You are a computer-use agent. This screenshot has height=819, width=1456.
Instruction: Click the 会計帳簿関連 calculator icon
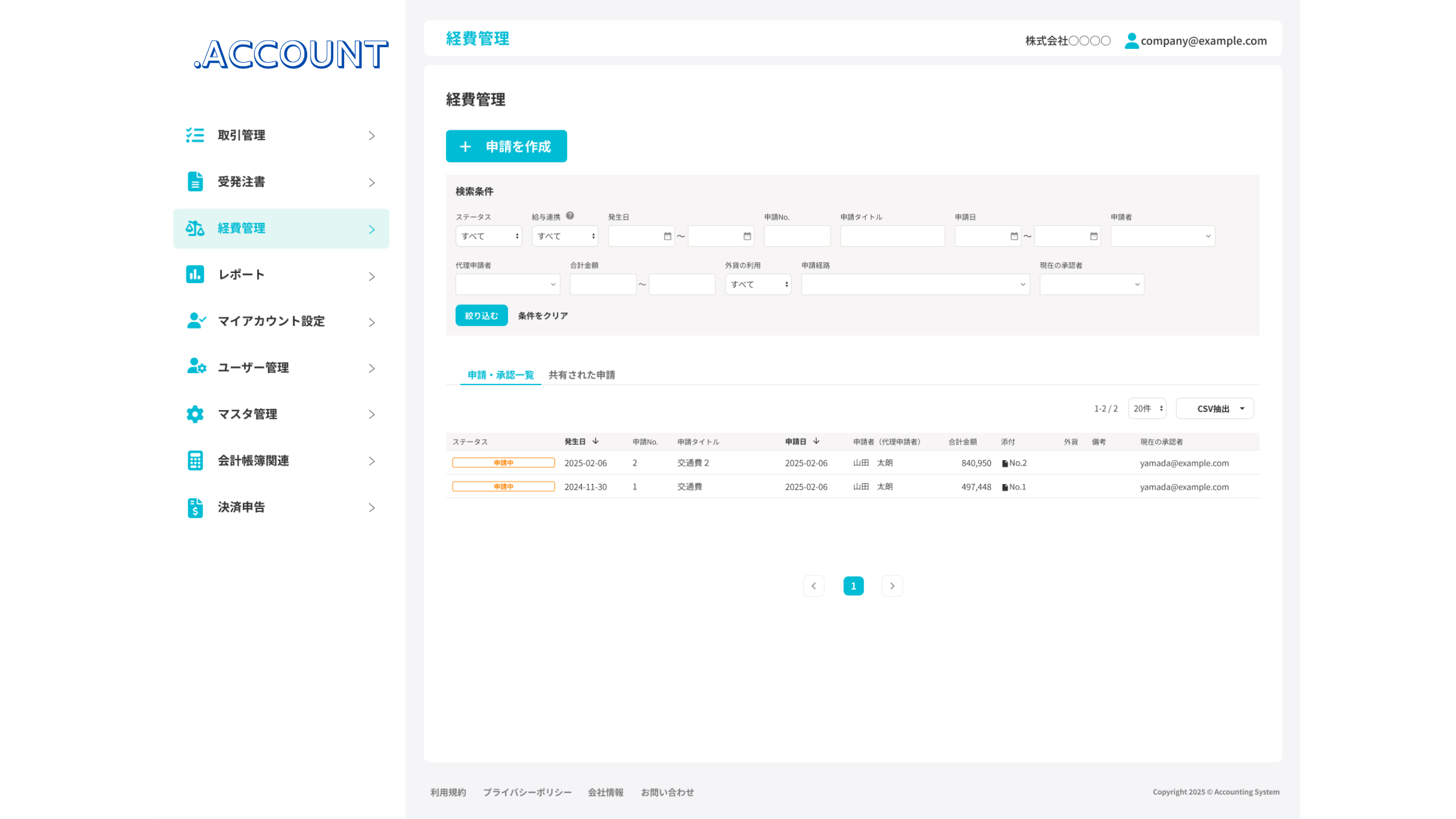(195, 461)
